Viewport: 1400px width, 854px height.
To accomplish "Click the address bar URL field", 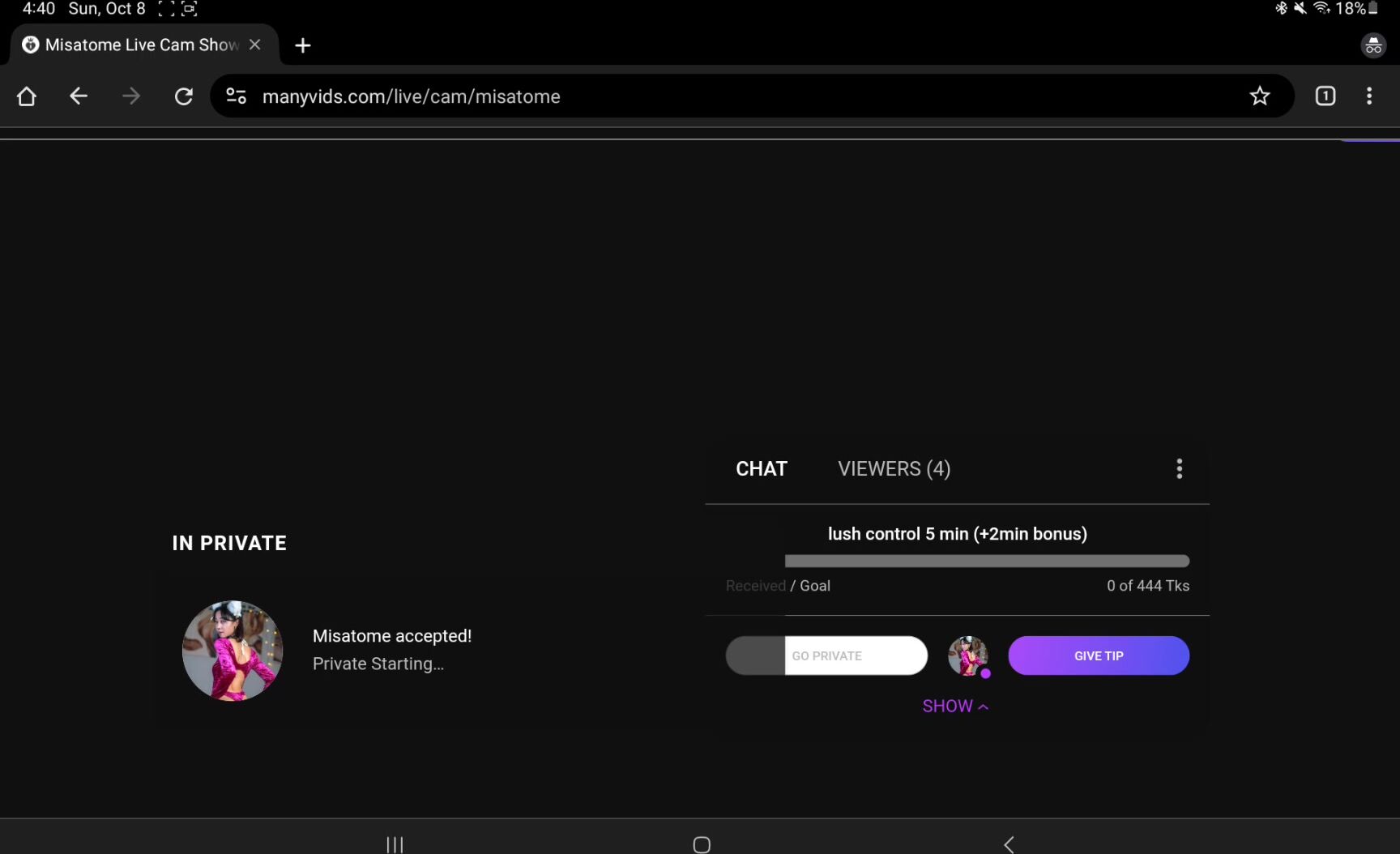I will [x=729, y=96].
